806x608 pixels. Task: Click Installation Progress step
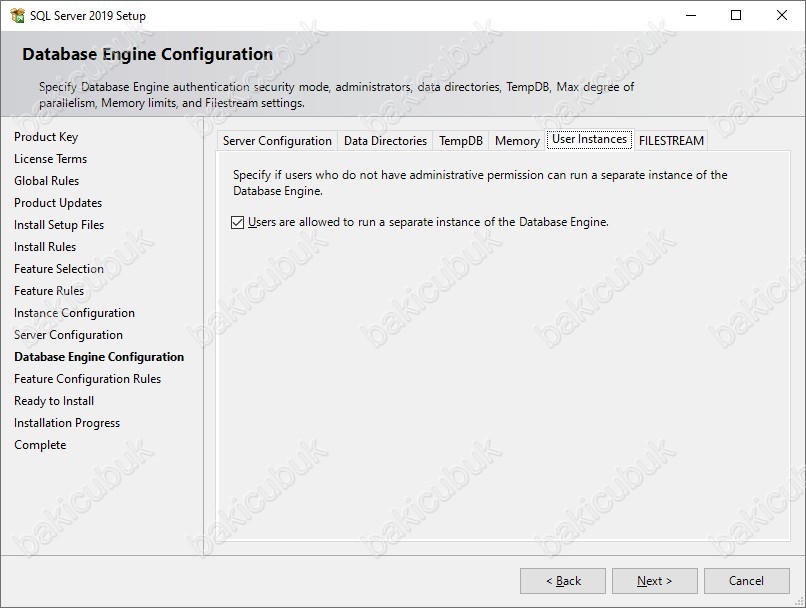click(x=67, y=423)
